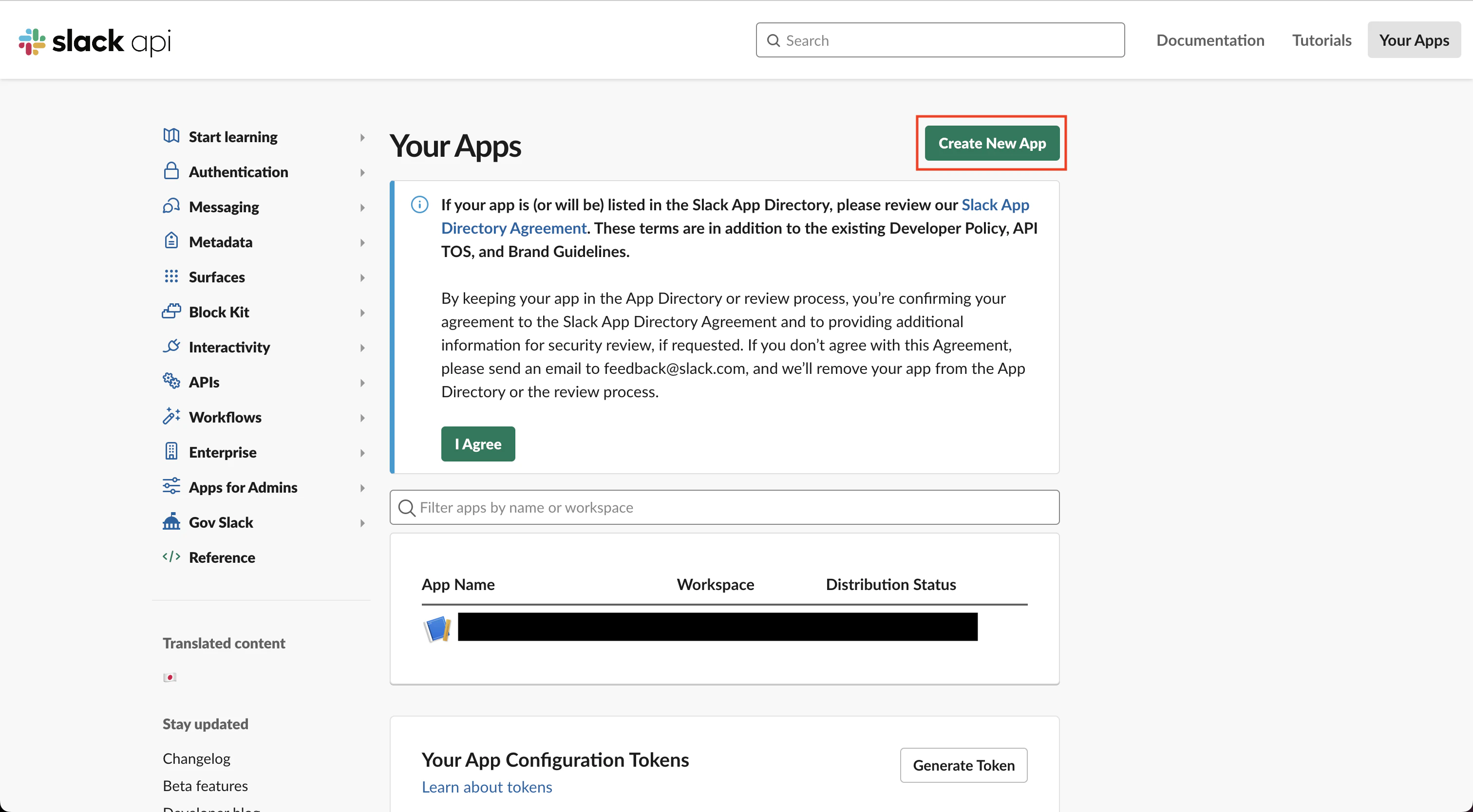Screen dimensions: 1473x812
Task: Open the Documentation nav item
Action: click(x=1210, y=40)
